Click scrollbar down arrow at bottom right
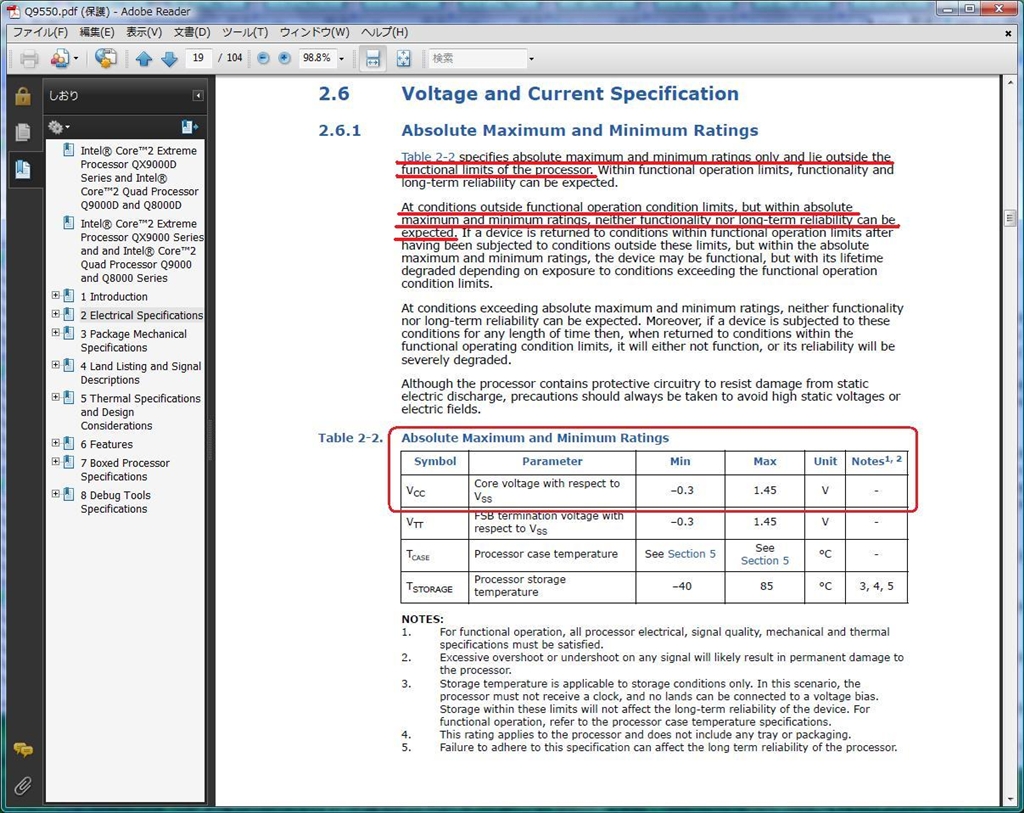Screen dimensions: 1024x813 [x=1010, y=799]
